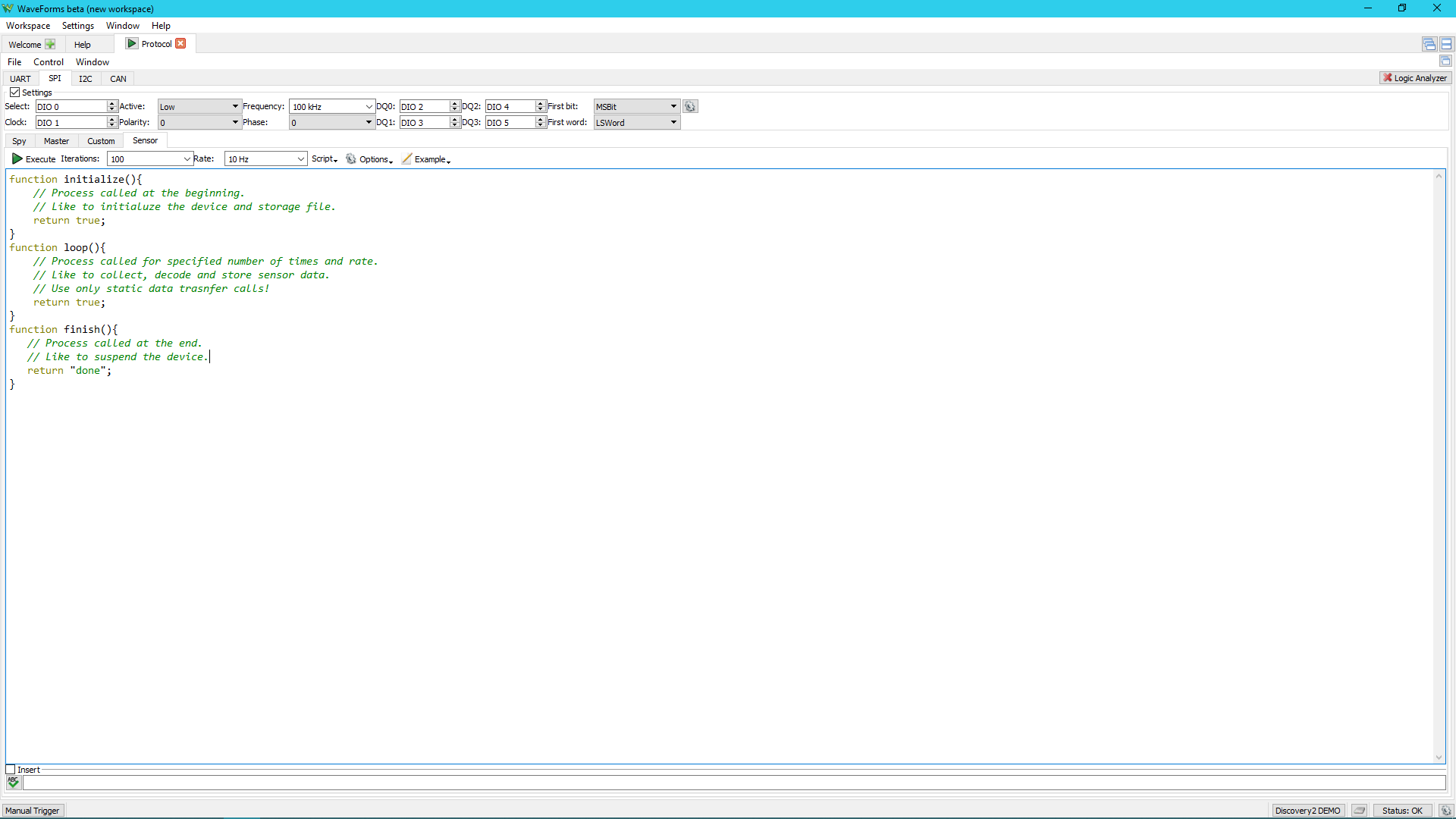Image resolution: width=1456 pixels, height=819 pixels.
Task: Click the cascade windows icon at top right
Action: [x=1429, y=44]
